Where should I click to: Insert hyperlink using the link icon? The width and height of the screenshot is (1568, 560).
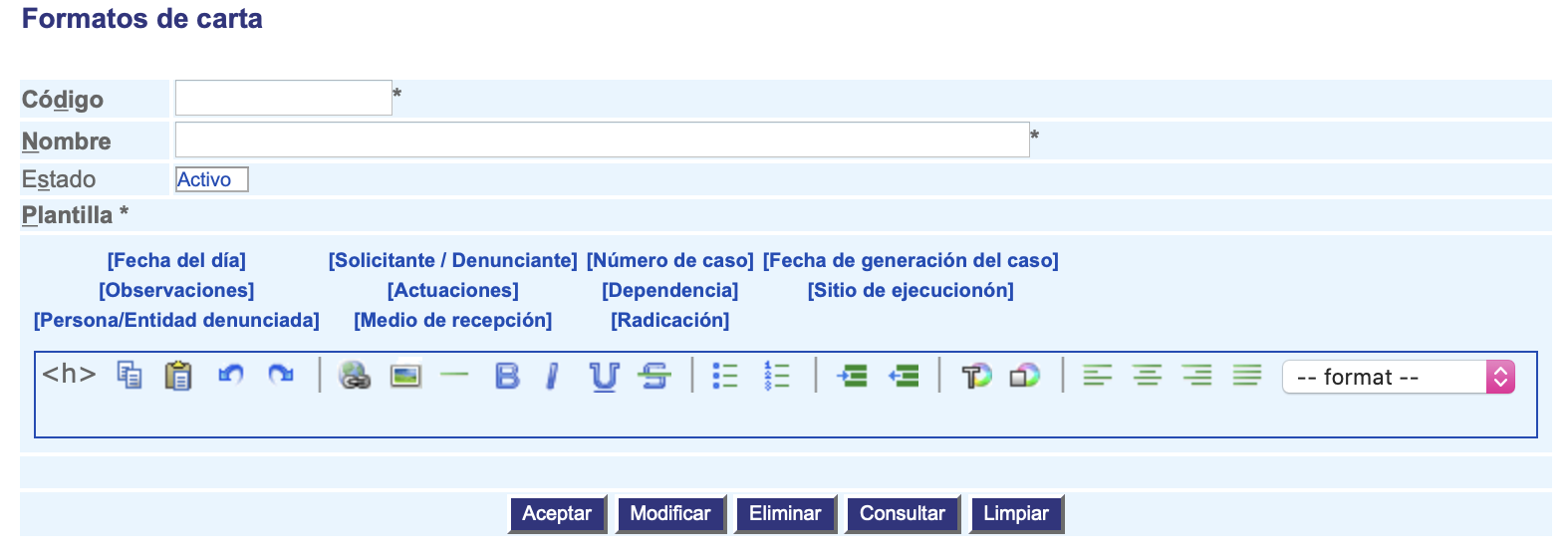pyautogui.click(x=355, y=376)
